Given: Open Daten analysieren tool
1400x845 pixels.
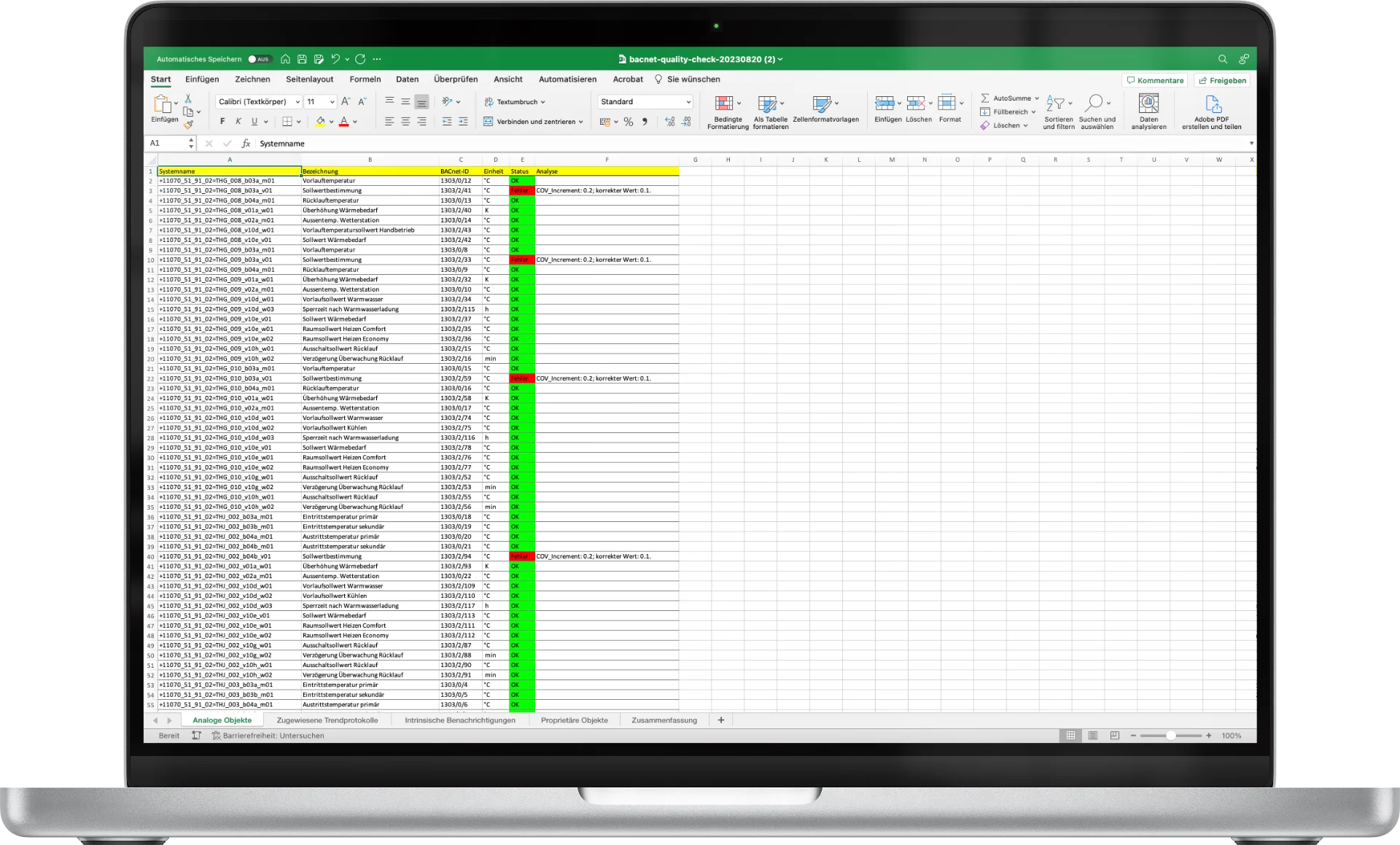Looking at the screenshot, I should coord(1148,112).
